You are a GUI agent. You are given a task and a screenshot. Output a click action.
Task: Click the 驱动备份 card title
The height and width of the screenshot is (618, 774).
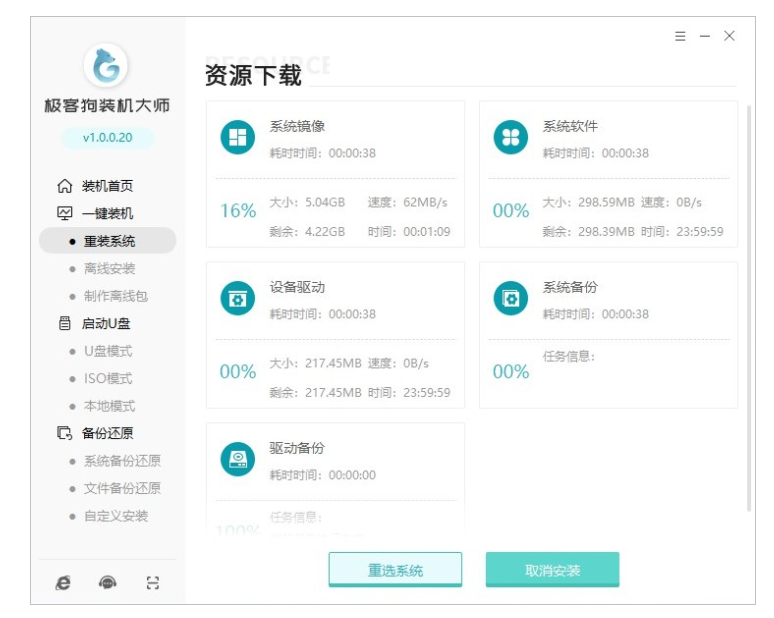pos(297,448)
